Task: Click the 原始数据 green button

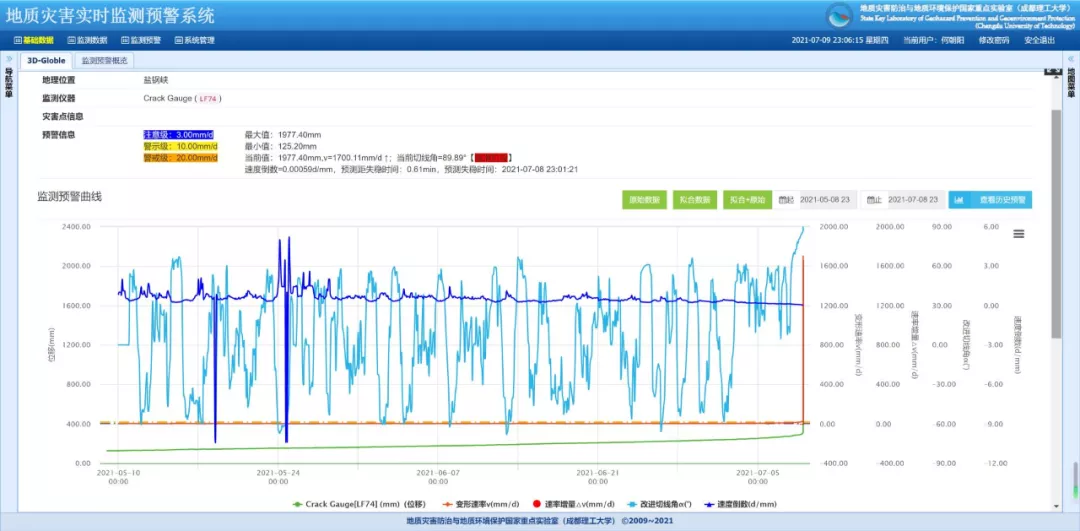Action: coord(643,200)
